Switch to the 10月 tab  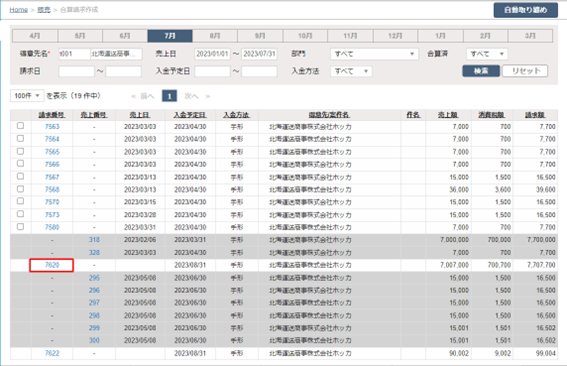[x=305, y=36]
